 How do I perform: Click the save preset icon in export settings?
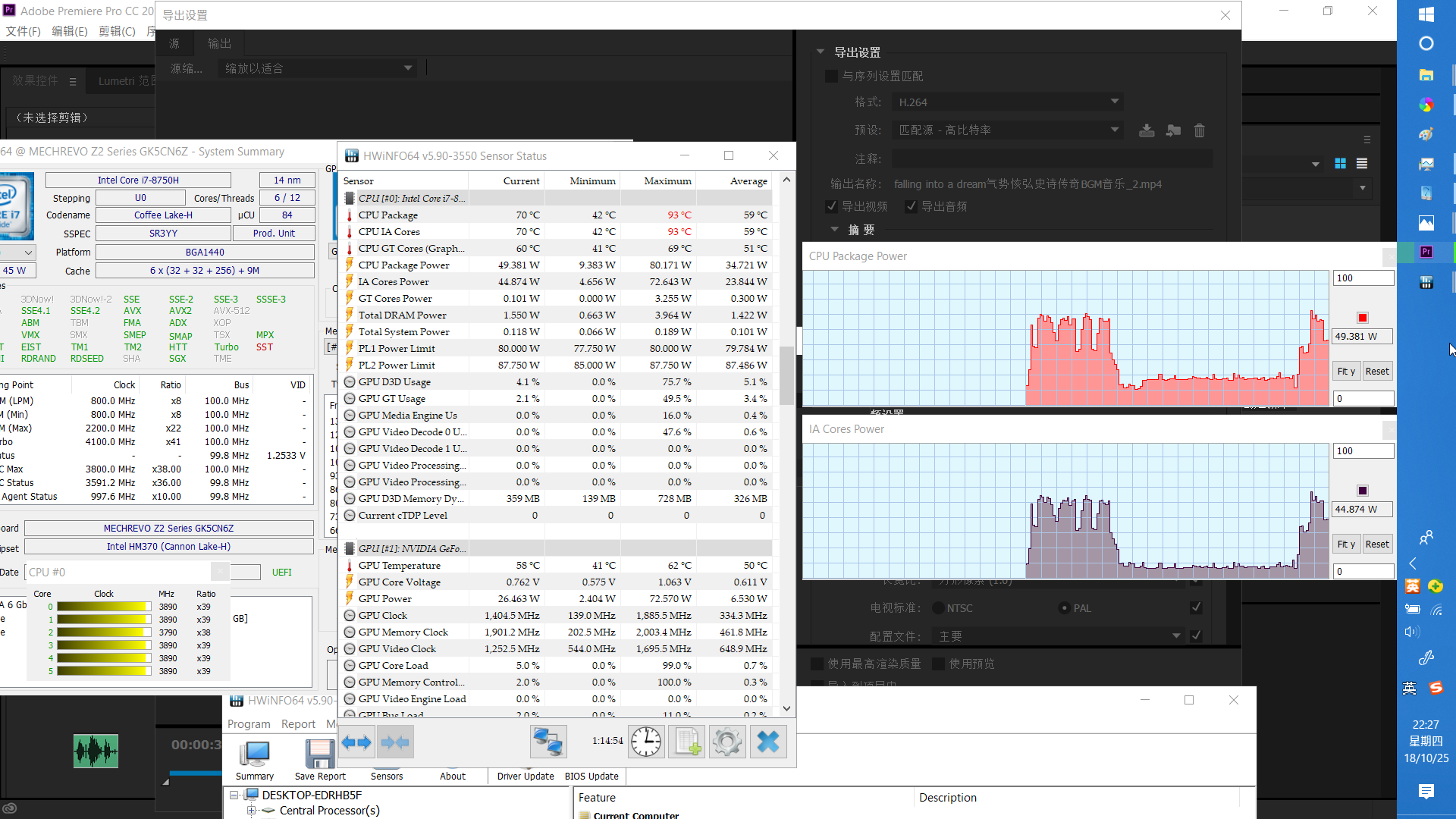(1147, 130)
